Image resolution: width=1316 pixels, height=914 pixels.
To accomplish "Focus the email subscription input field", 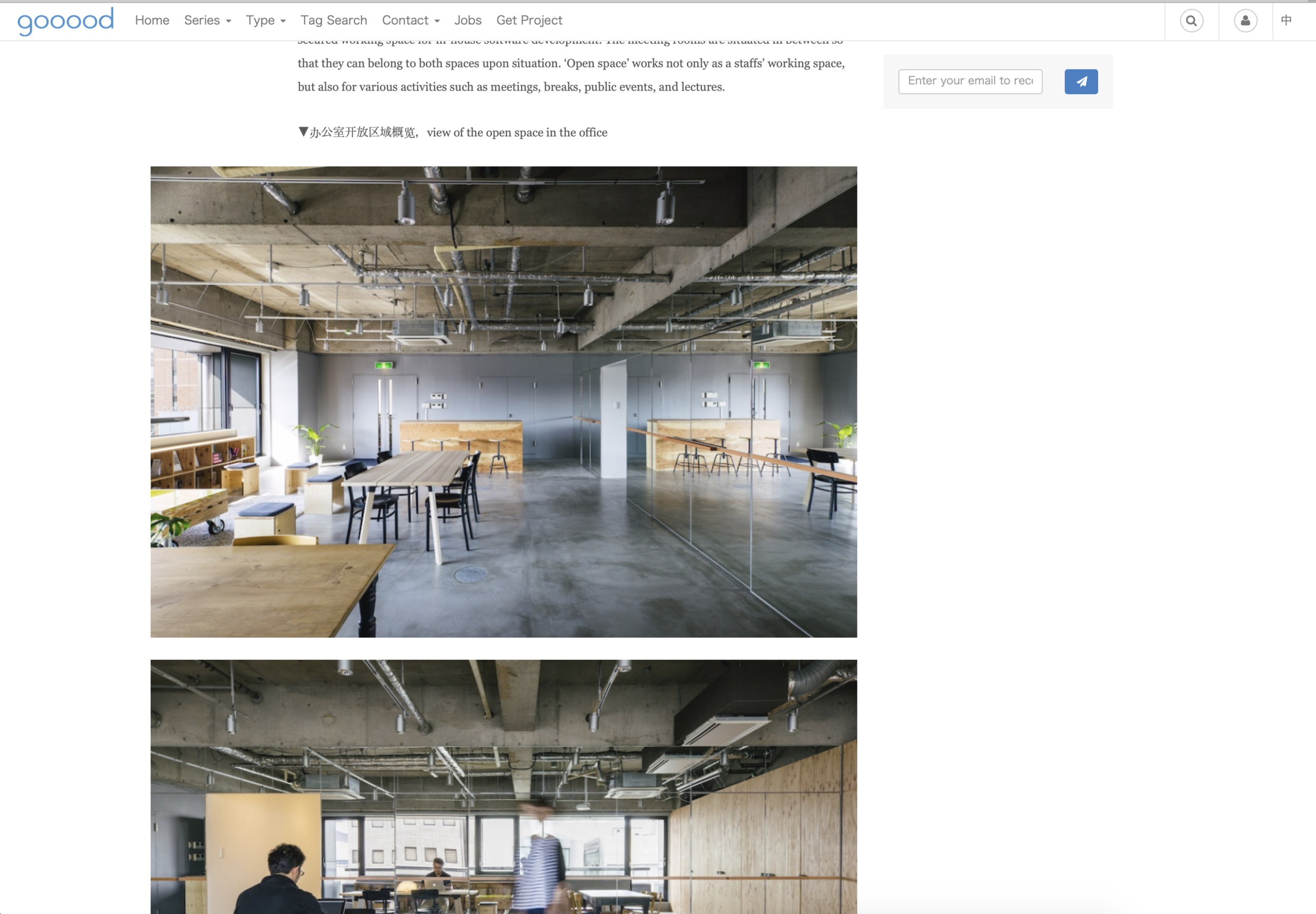I will pos(970,81).
